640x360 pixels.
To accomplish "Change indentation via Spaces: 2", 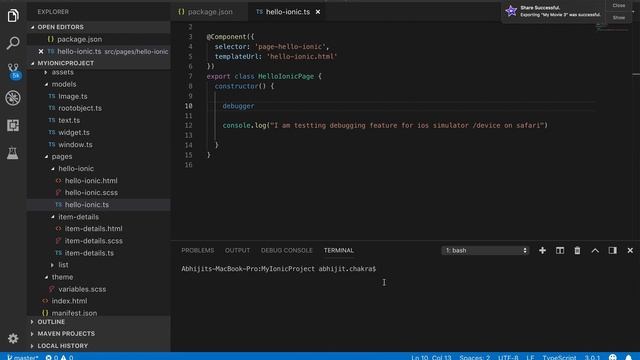I will click(475, 357).
